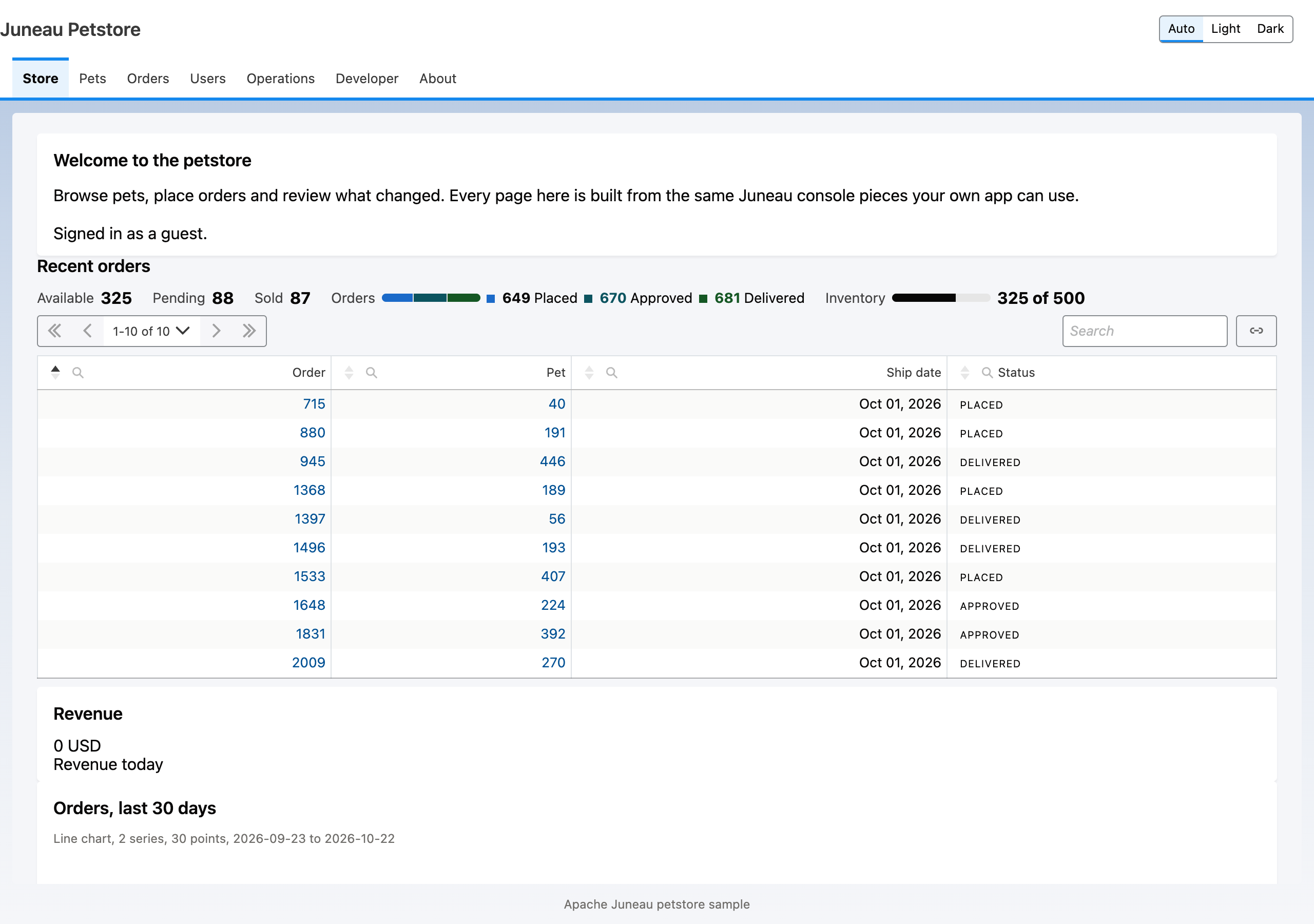Focus the table Search input field
Image resolution: width=1314 pixels, height=924 pixels.
pos(1145,331)
